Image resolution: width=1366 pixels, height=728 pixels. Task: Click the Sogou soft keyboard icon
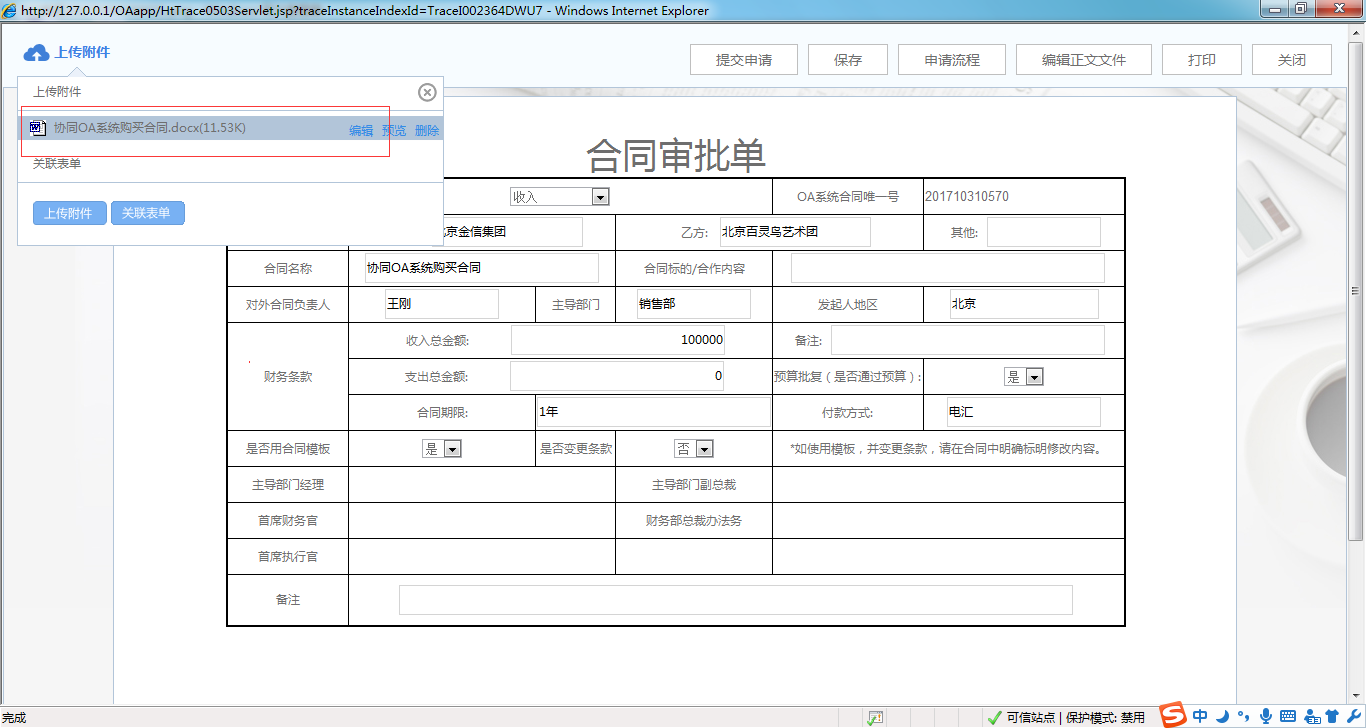[1288, 716]
